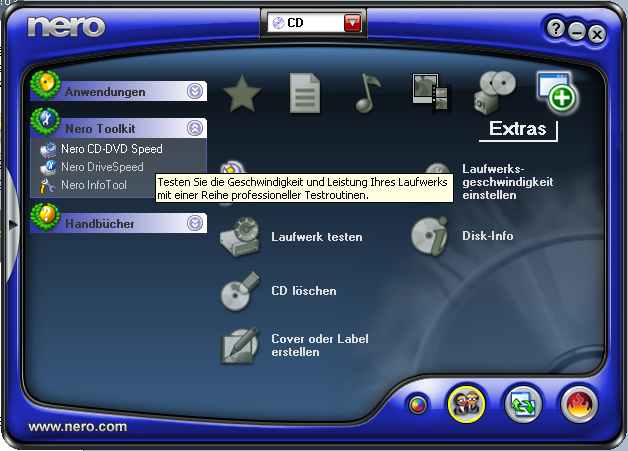
Task: Select the Photo and Video category icon
Action: click(431, 92)
